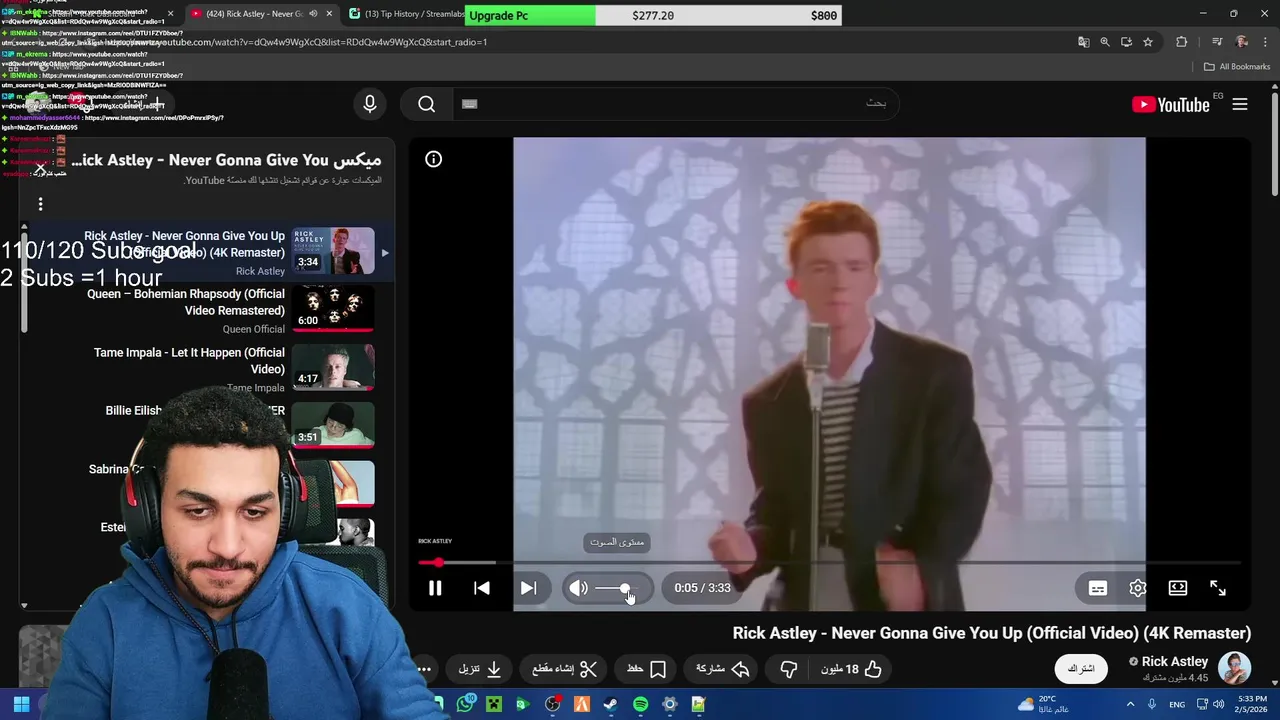Click "Tame Impala - Let It Happen" title text

tap(189, 361)
